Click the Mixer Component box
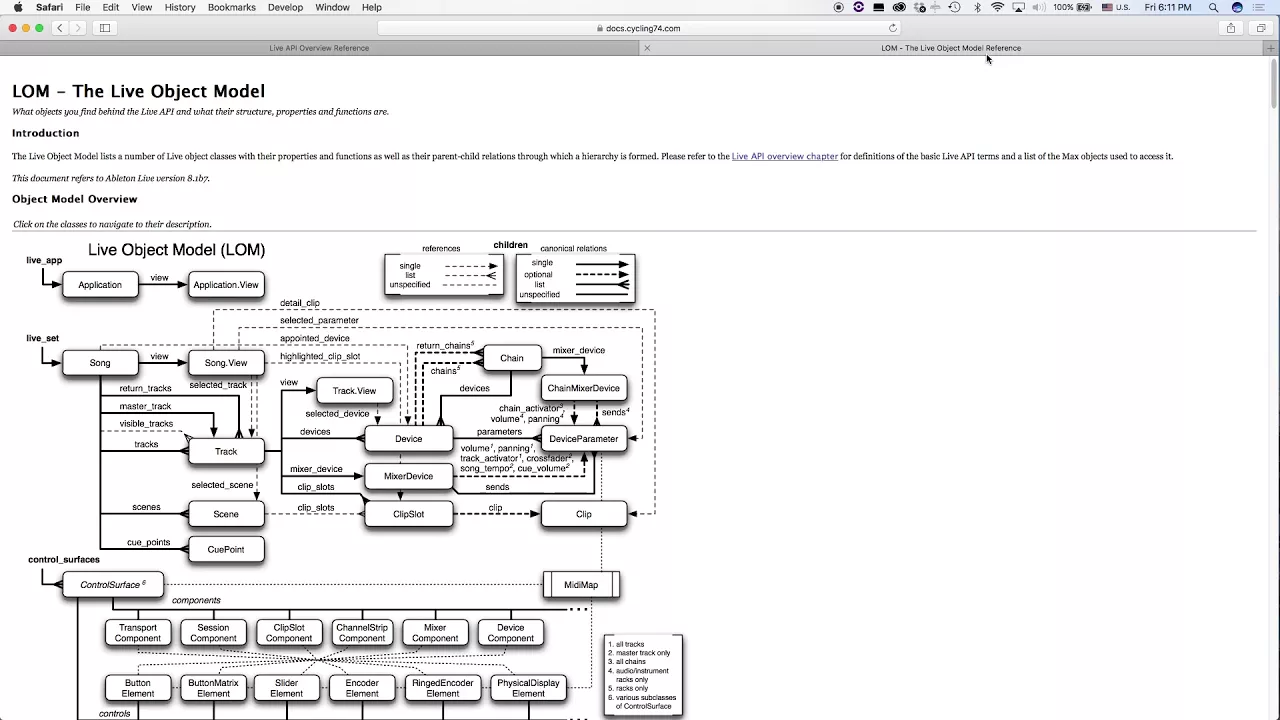1280x720 pixels. tap(435, 633)
